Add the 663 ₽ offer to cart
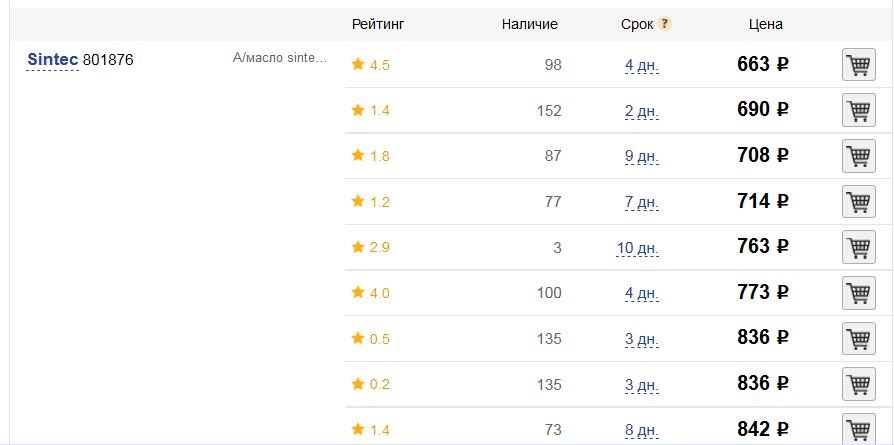Screen dimensions: 894x445 [859, 65]
